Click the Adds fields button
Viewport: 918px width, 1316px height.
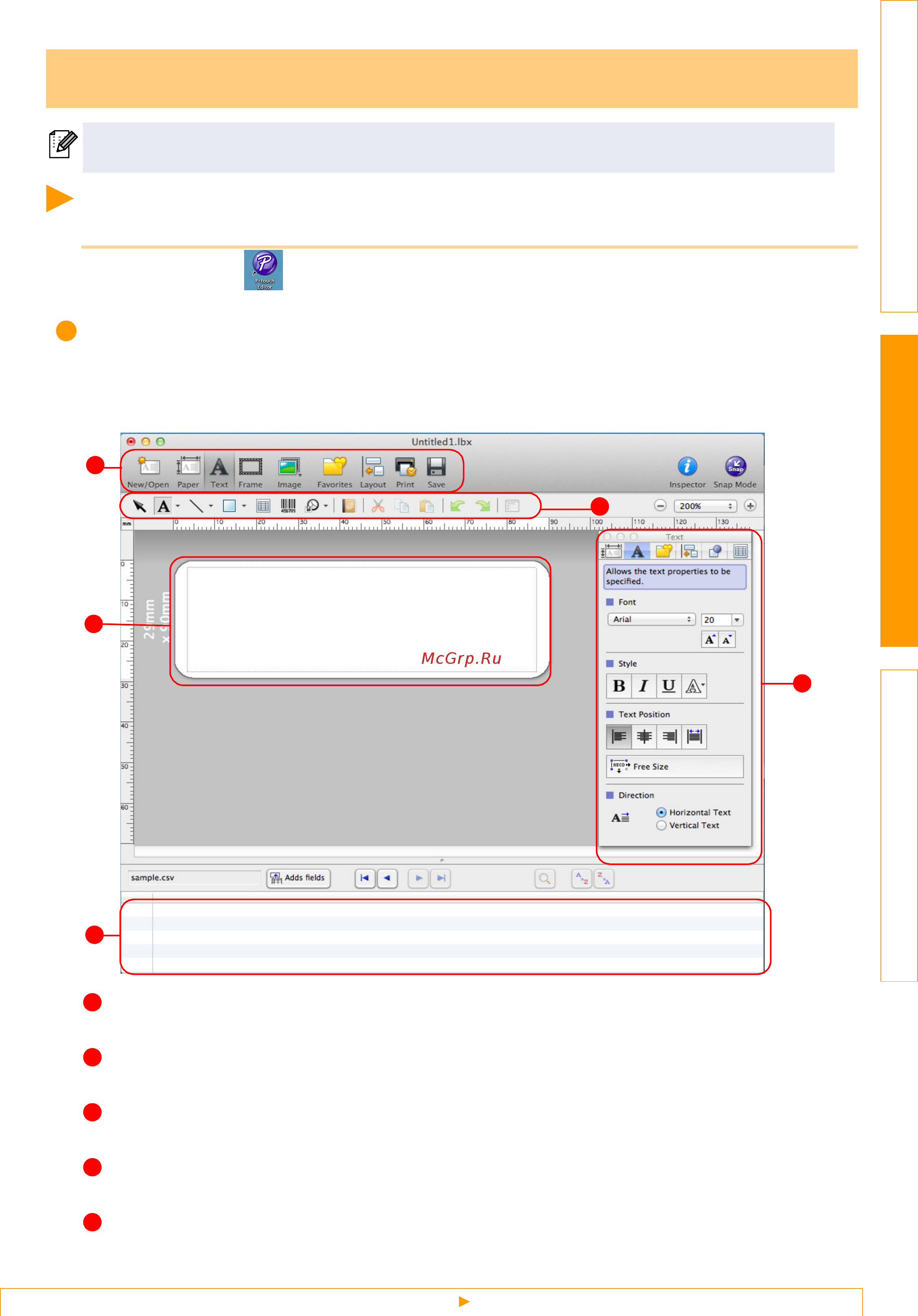tap(299, 878)
